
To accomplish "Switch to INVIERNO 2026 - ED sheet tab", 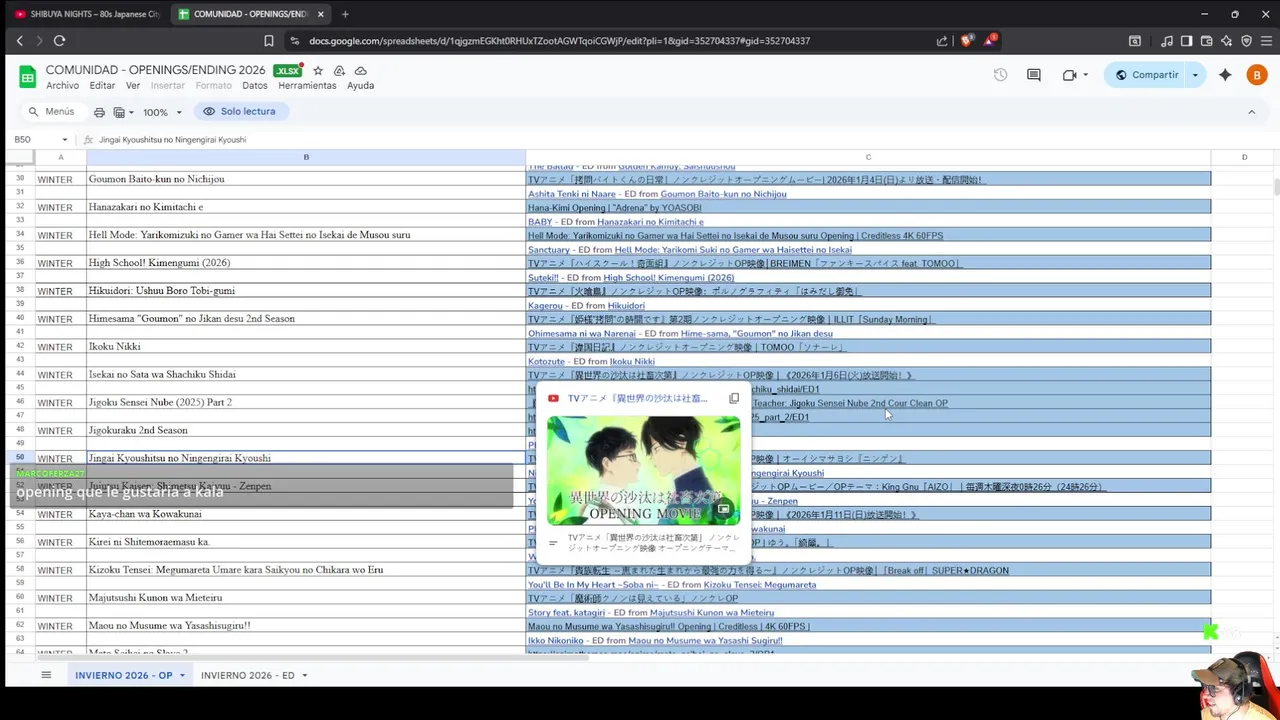I will click(247, 676).
